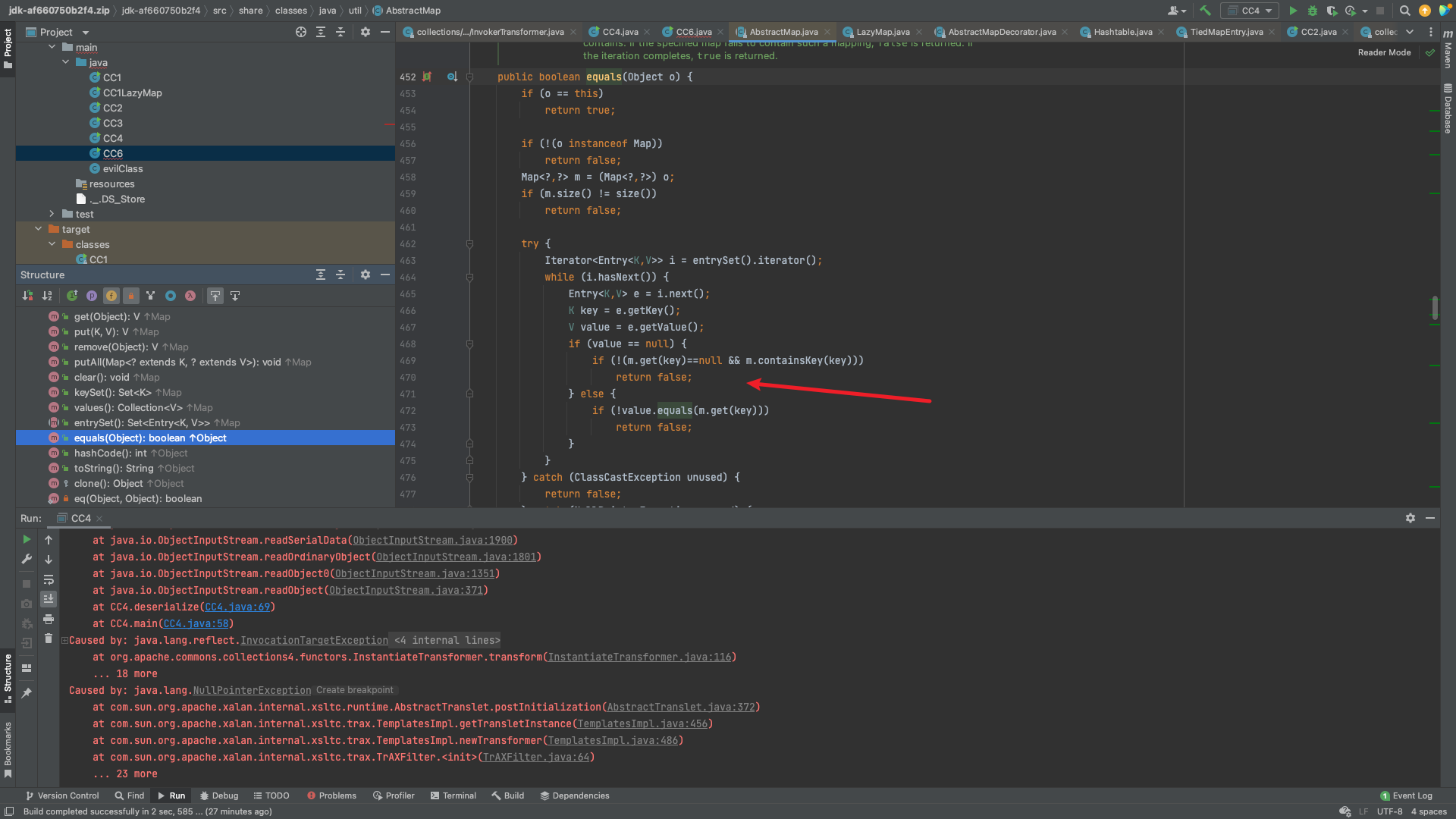1456x819 pixels.
Task: Toggle Show Lambdas pink lambda icon
Action: [190, 296]
